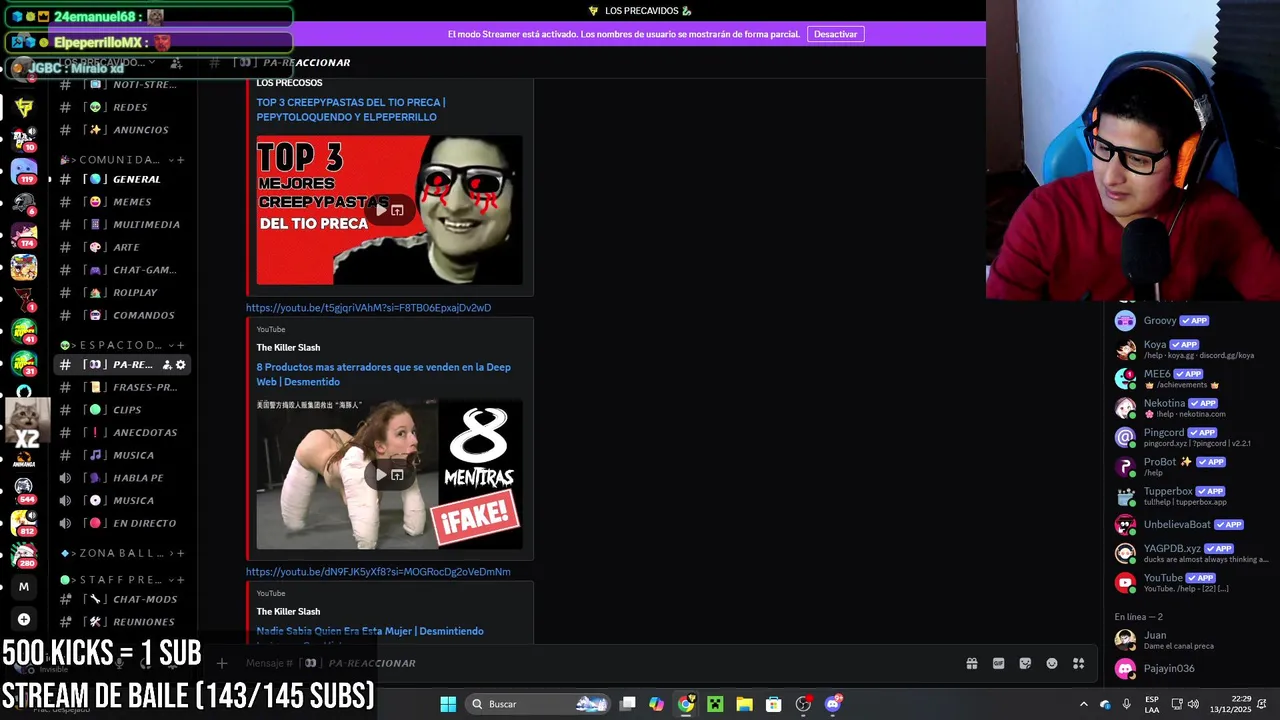Open the sticker picker in the message bar
The image size is (1280, 720).
point(1025,663)
